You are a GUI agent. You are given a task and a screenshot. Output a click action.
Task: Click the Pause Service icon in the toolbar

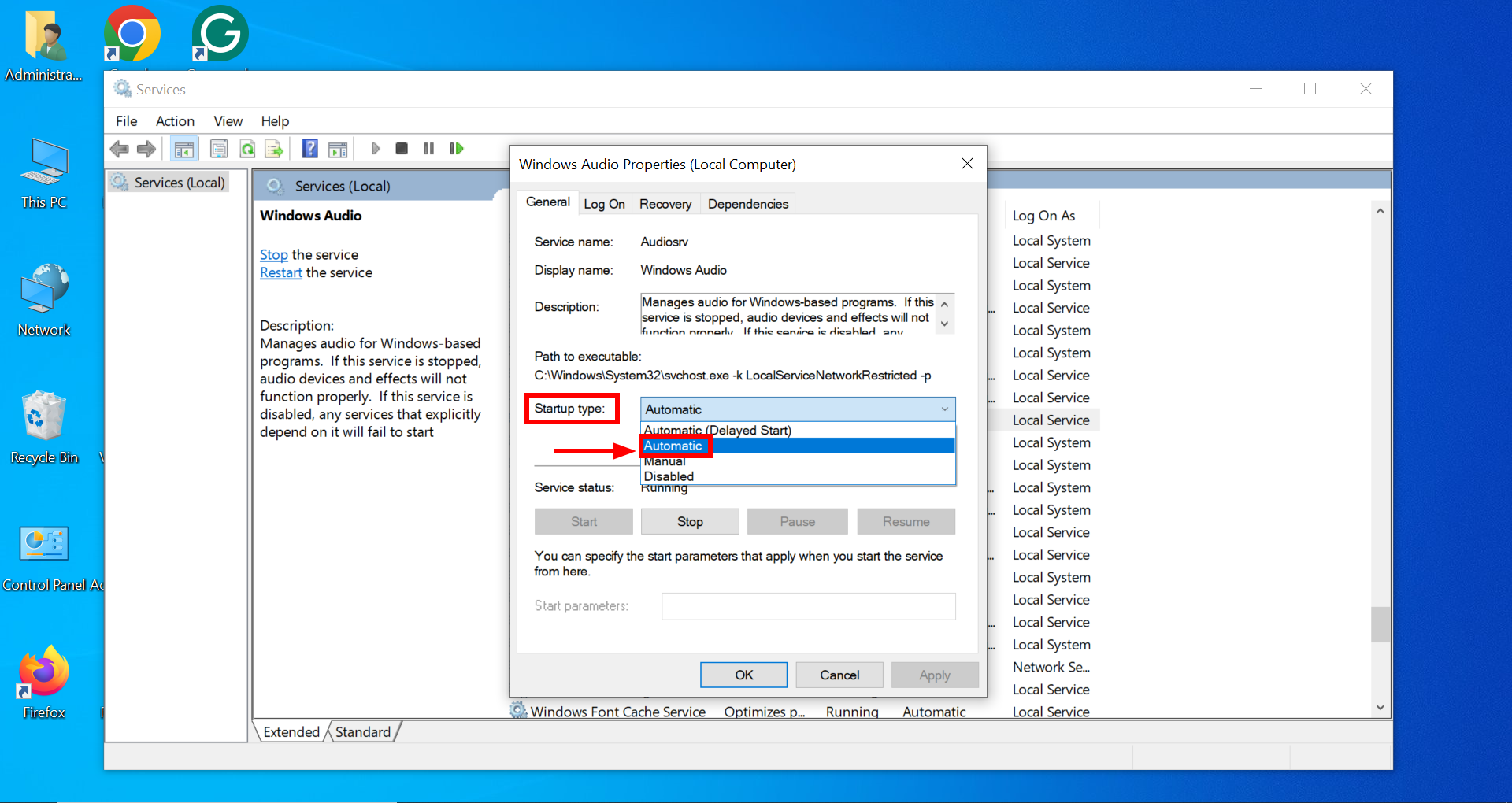[428, 148]
